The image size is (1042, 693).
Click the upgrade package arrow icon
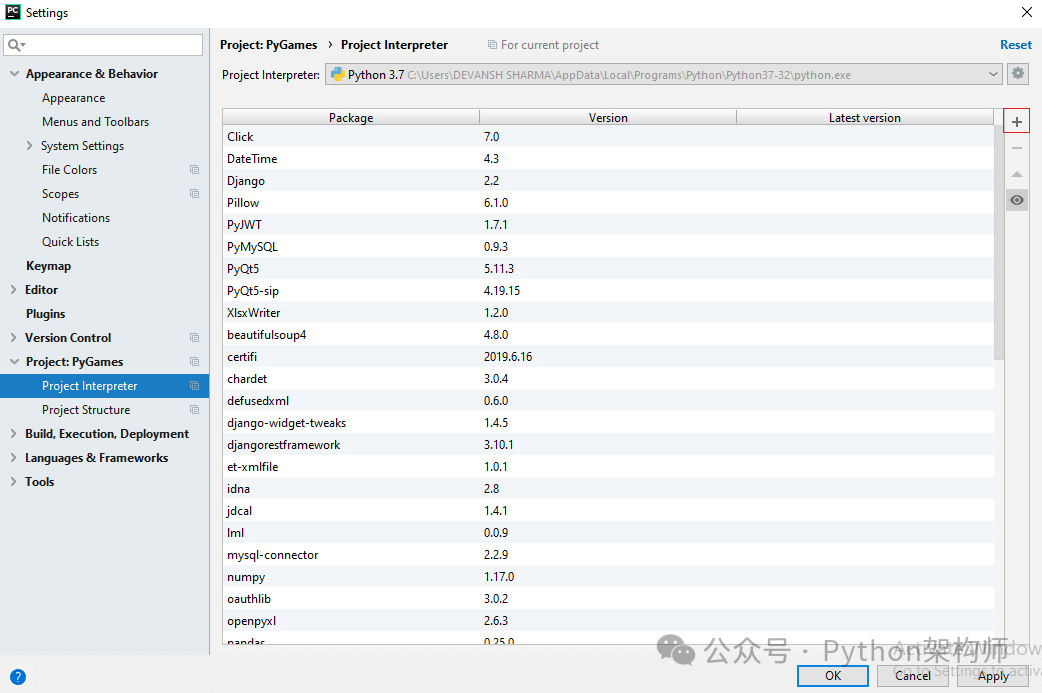pos(1016,174)
